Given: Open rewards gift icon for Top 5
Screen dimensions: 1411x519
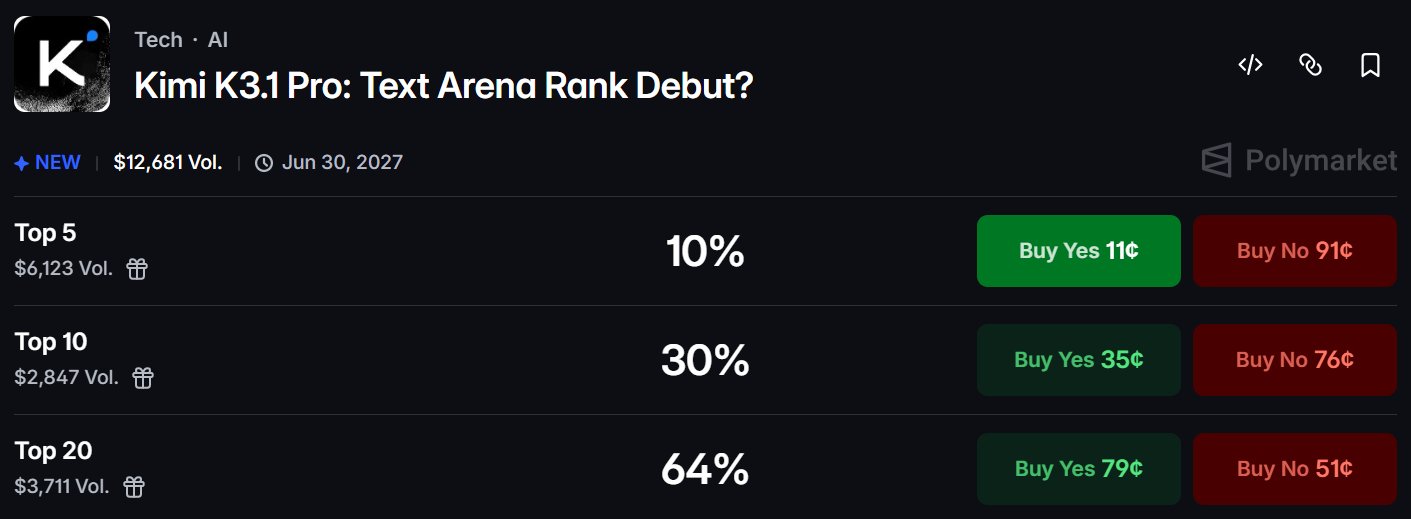Looking at the screenshot, I should [137, 268].
